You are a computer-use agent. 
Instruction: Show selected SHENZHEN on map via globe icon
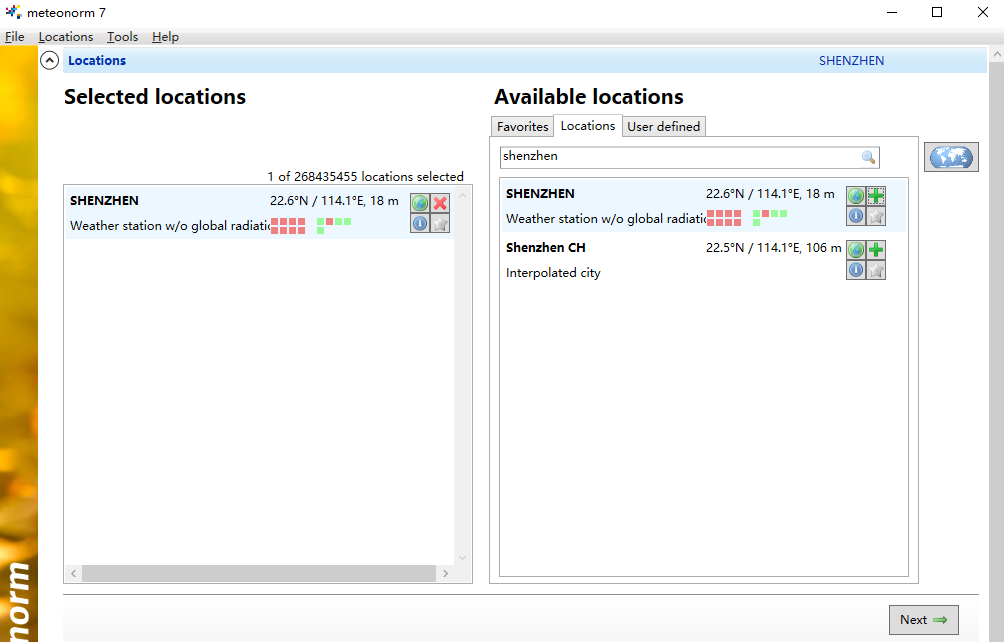point(420,203)
